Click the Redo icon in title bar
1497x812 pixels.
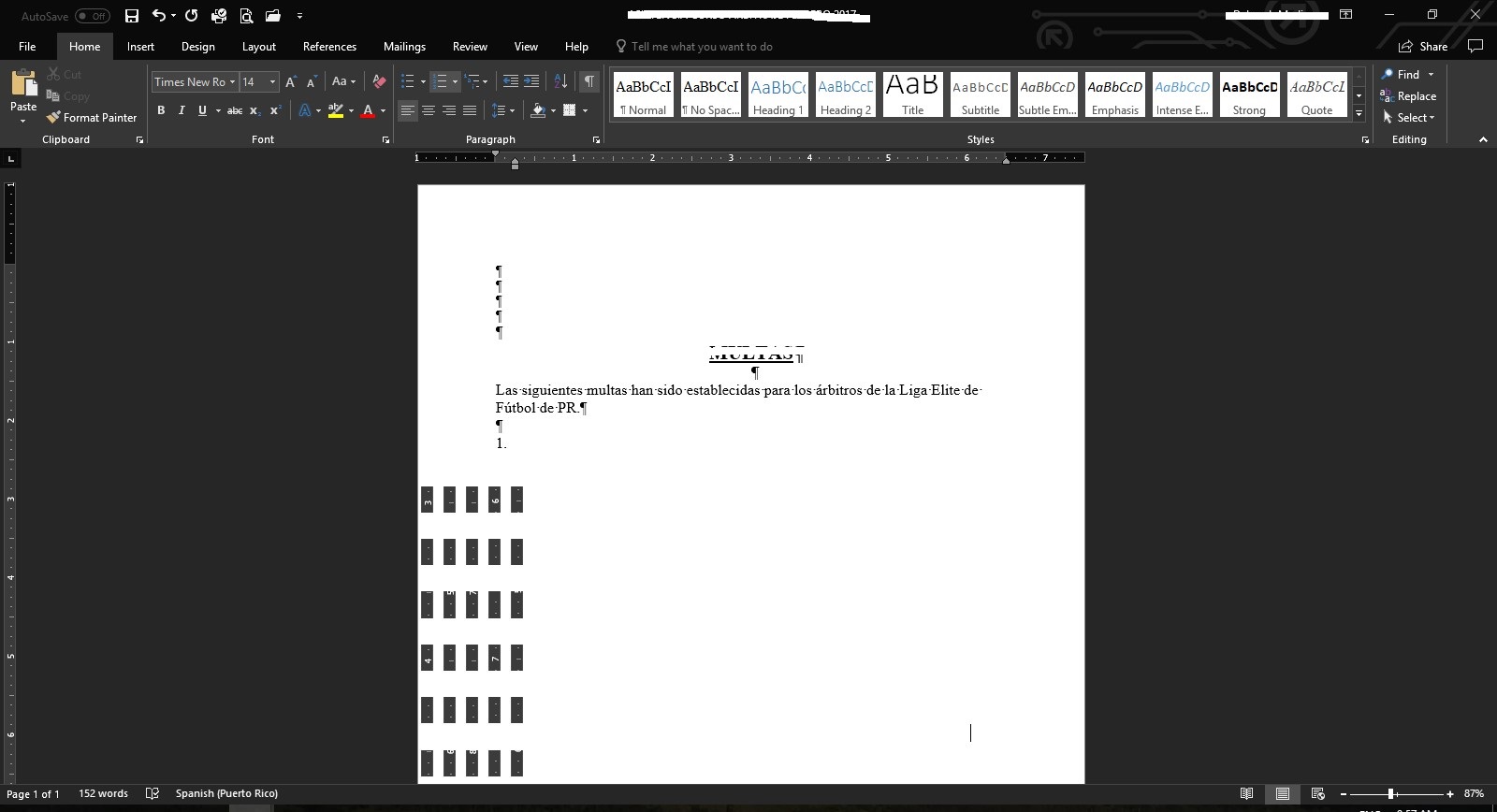[x=192, y=16]
